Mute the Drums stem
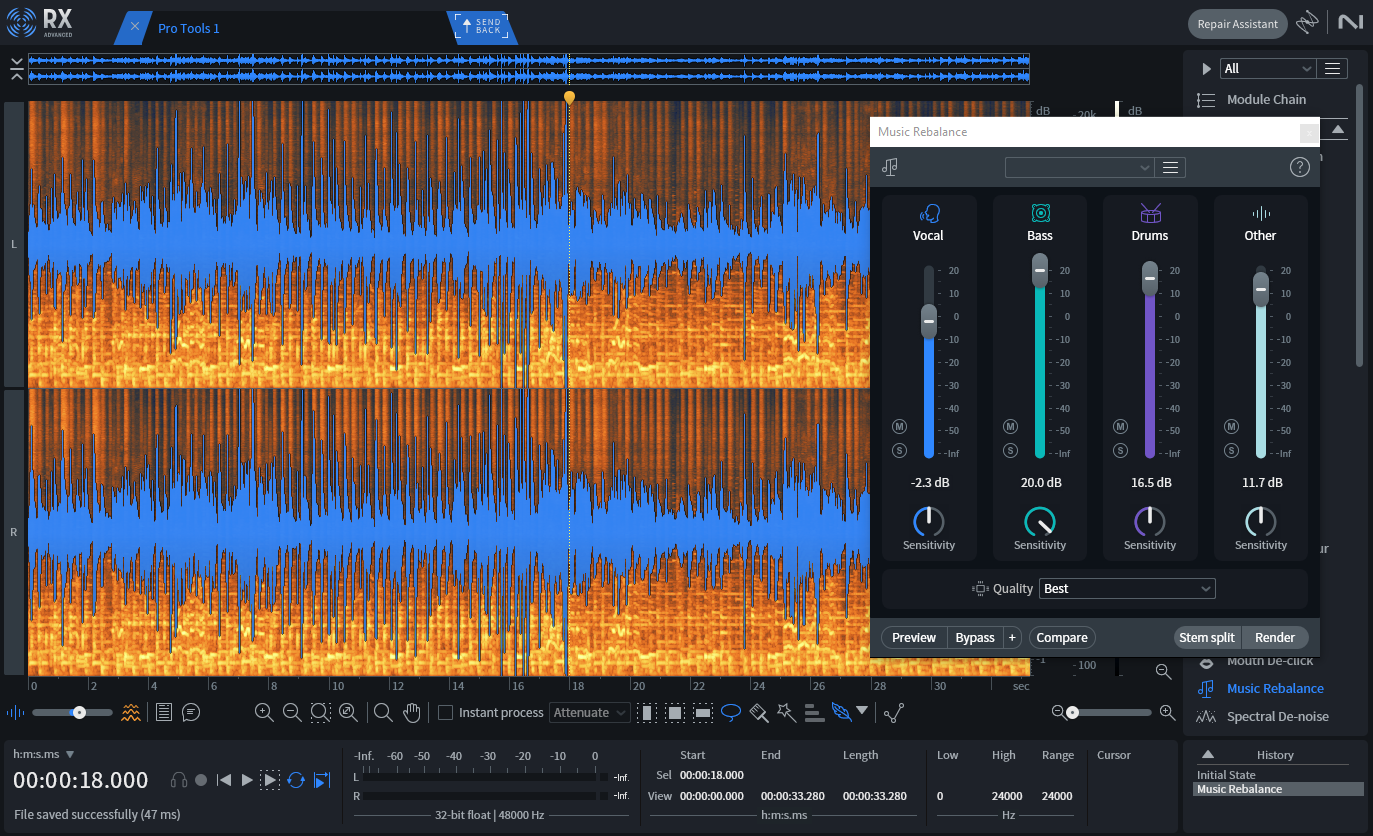 pos(1120,427)
